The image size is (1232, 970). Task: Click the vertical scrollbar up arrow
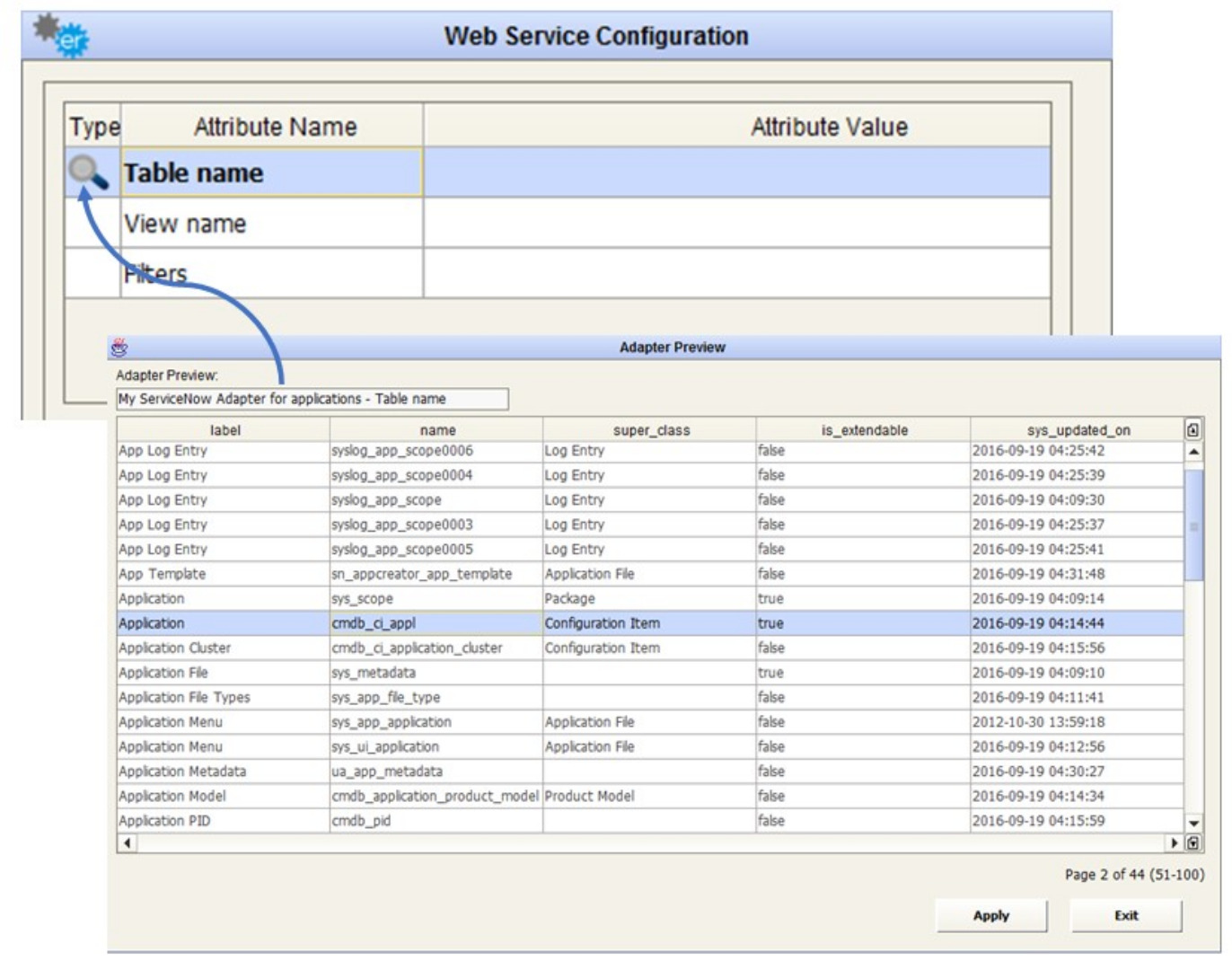click(1192, 451)
